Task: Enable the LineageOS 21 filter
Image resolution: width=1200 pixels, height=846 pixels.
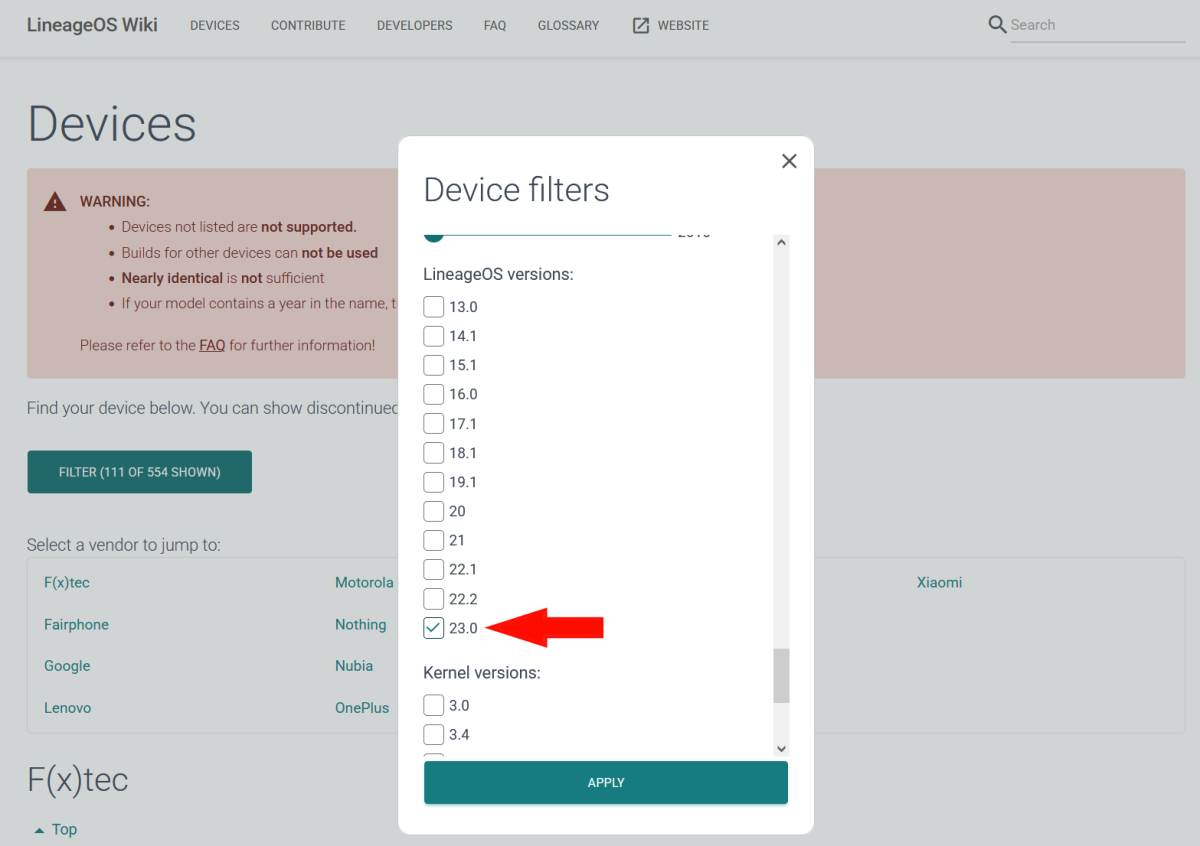Action: 433,540
